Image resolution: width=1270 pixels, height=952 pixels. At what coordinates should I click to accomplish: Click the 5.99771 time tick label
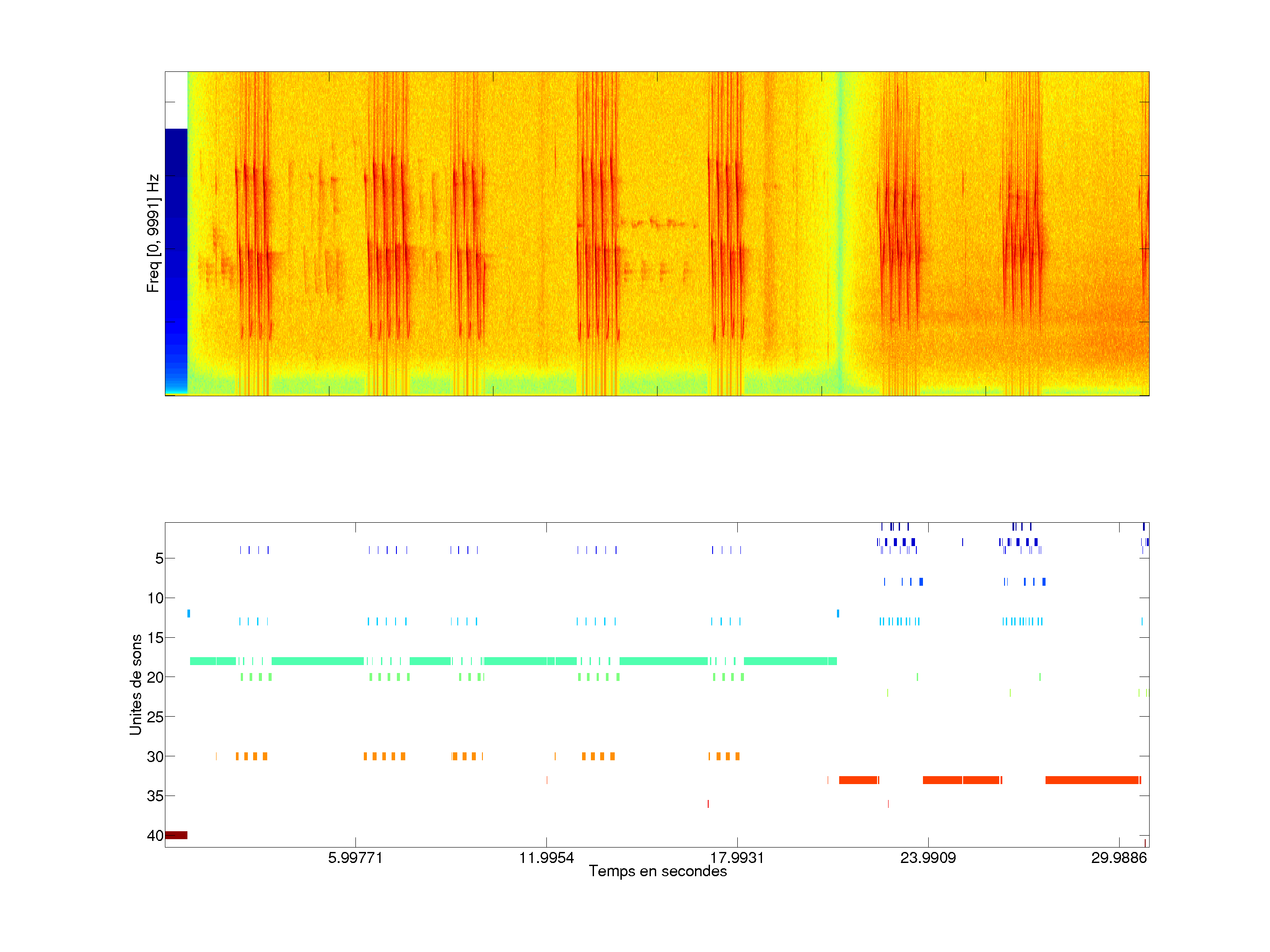[355, 857]
